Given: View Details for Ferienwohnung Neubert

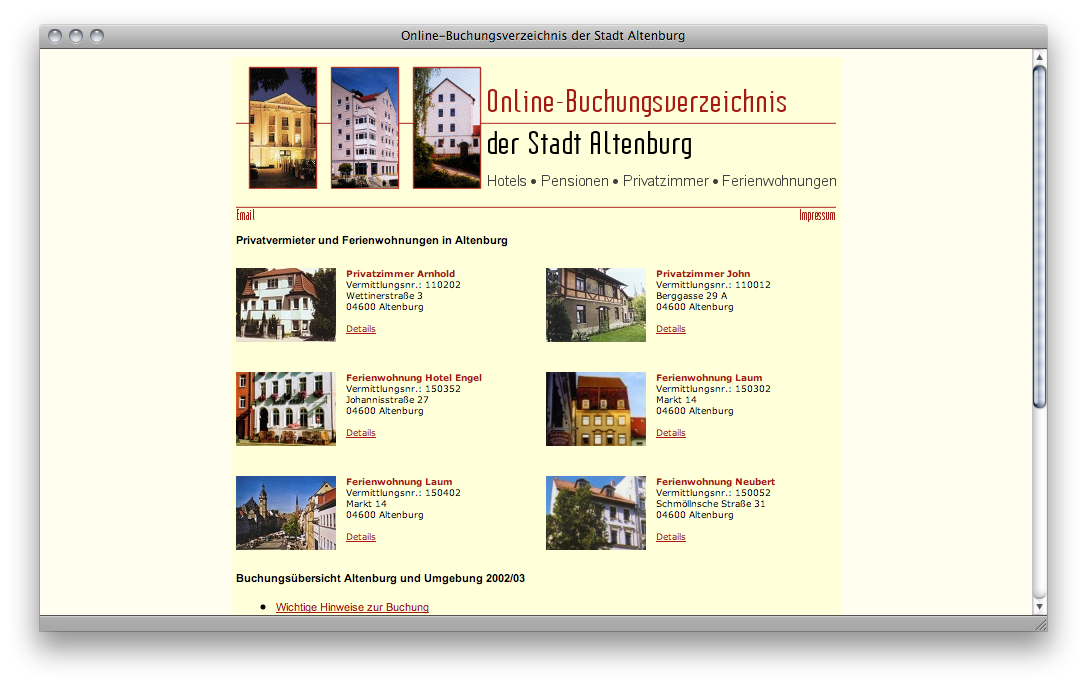Looking at the screenshot, I should [671, 537].
